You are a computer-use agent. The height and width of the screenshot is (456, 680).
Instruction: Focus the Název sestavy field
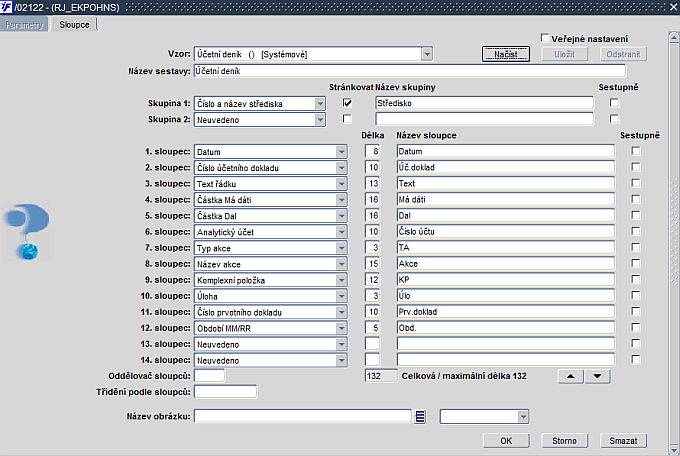409,71
